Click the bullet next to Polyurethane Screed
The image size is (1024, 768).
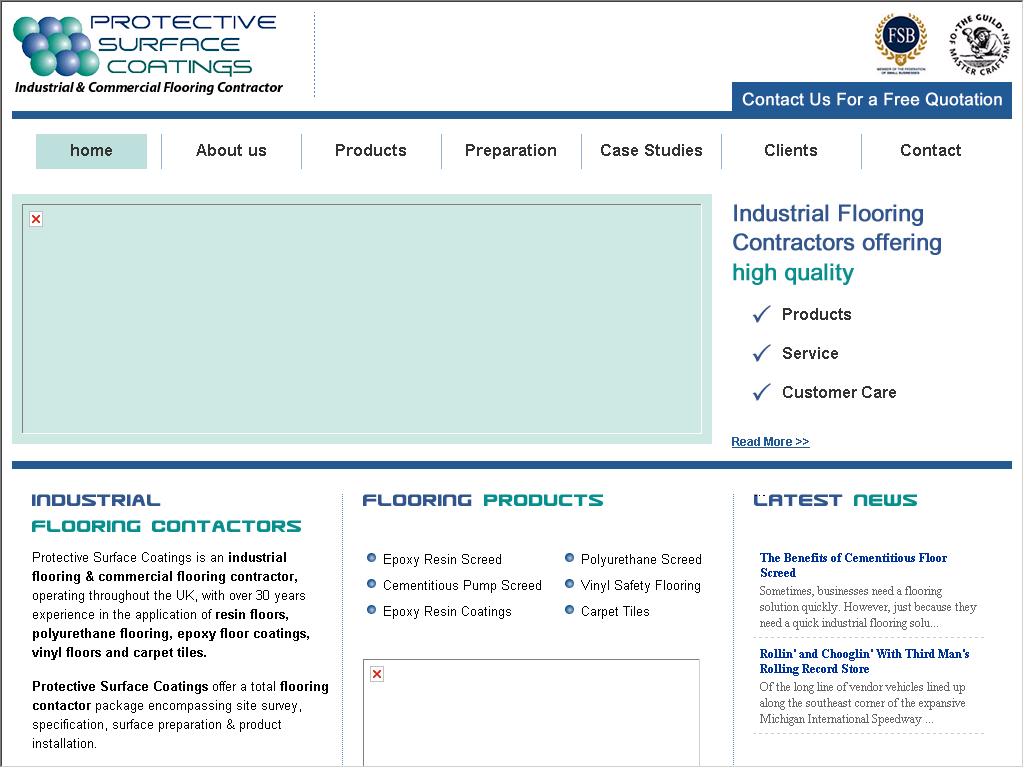pyautogui.click(x=569, y=558)
